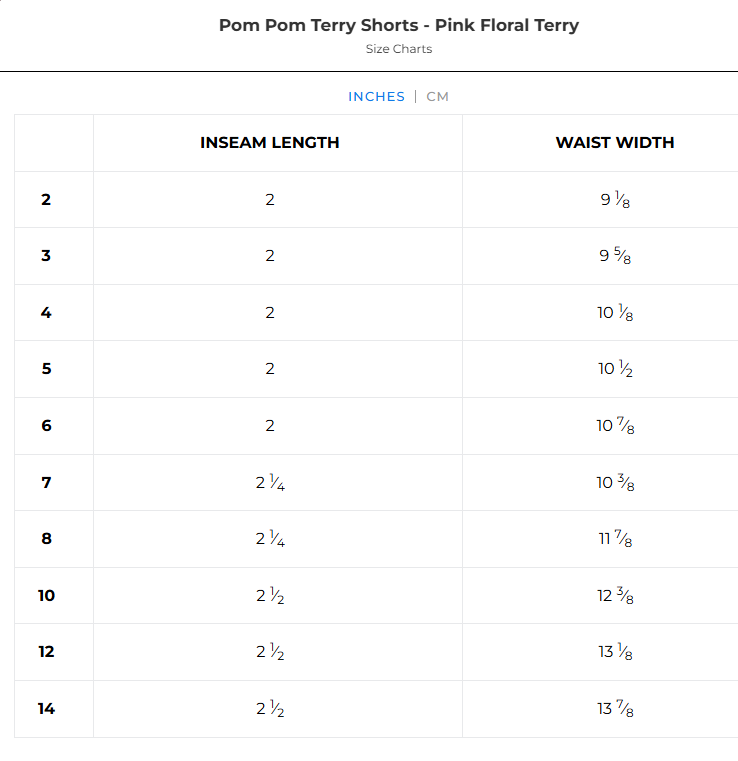Select the size 10 row label
Screen dimensions: 738x761
pyautogui.click(x=46, y=596)
